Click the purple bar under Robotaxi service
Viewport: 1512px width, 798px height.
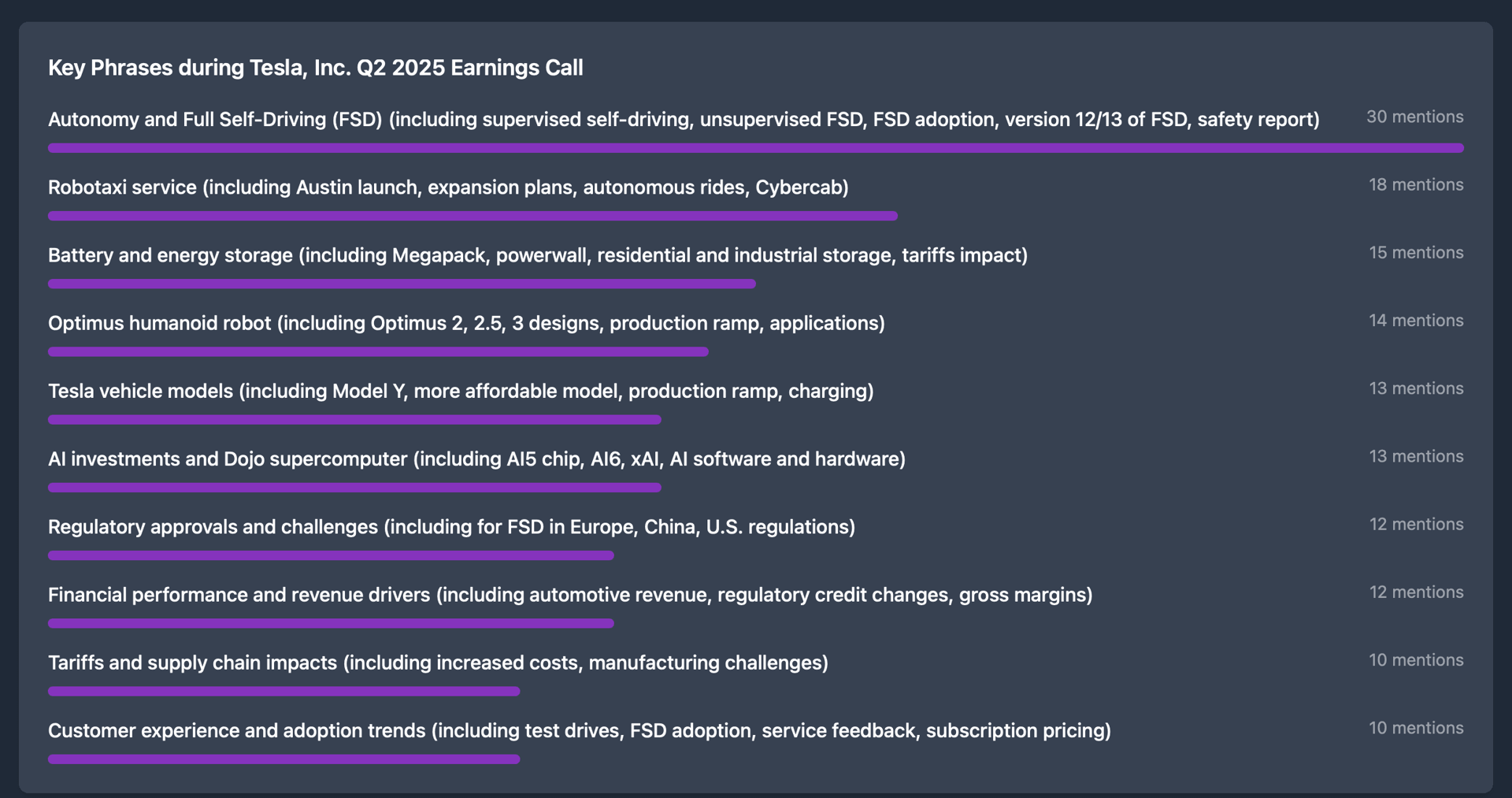click(x=472, y=216)
